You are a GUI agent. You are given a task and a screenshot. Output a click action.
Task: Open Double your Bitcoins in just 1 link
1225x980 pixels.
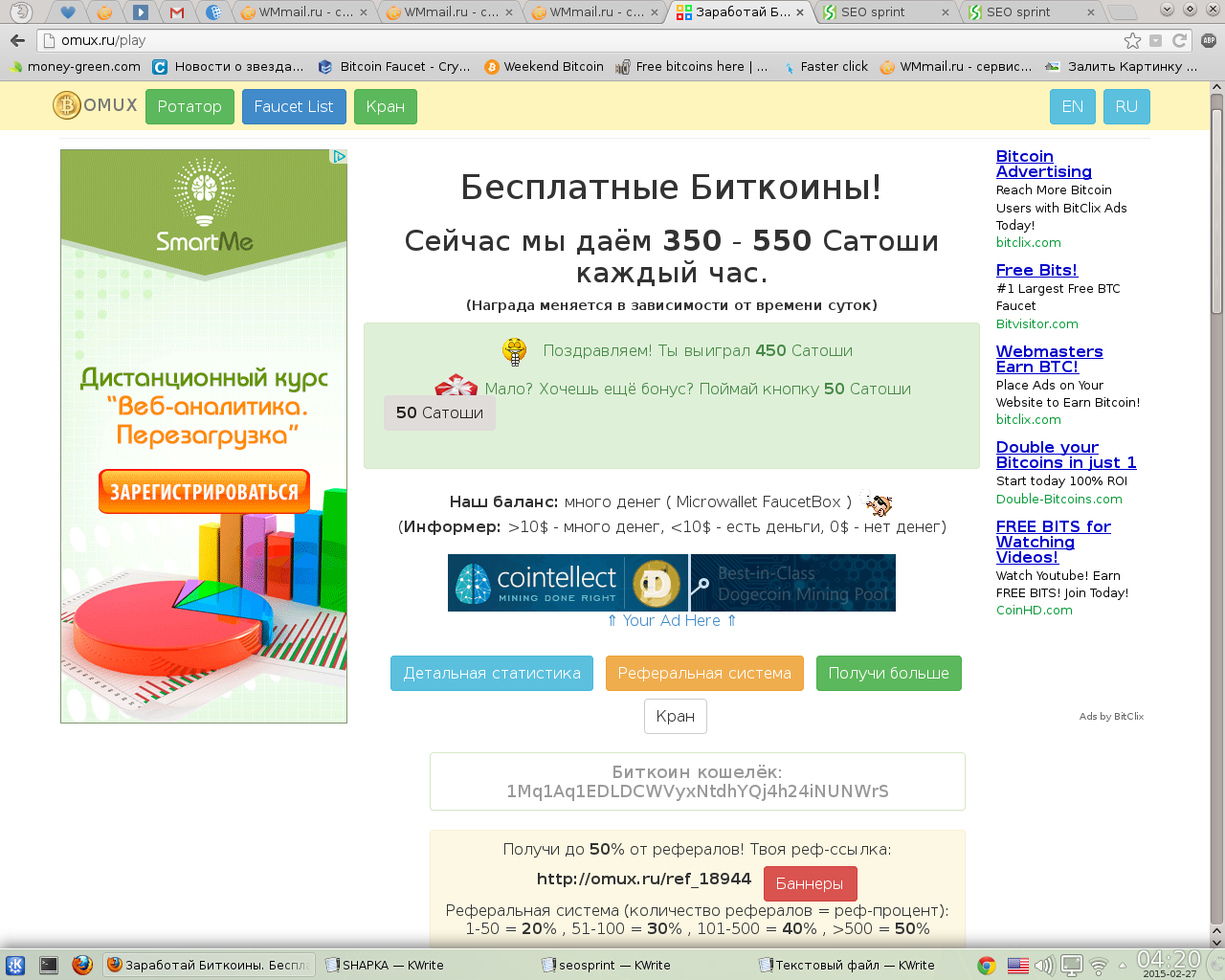pyautogui.click(x=1066, y=455)
